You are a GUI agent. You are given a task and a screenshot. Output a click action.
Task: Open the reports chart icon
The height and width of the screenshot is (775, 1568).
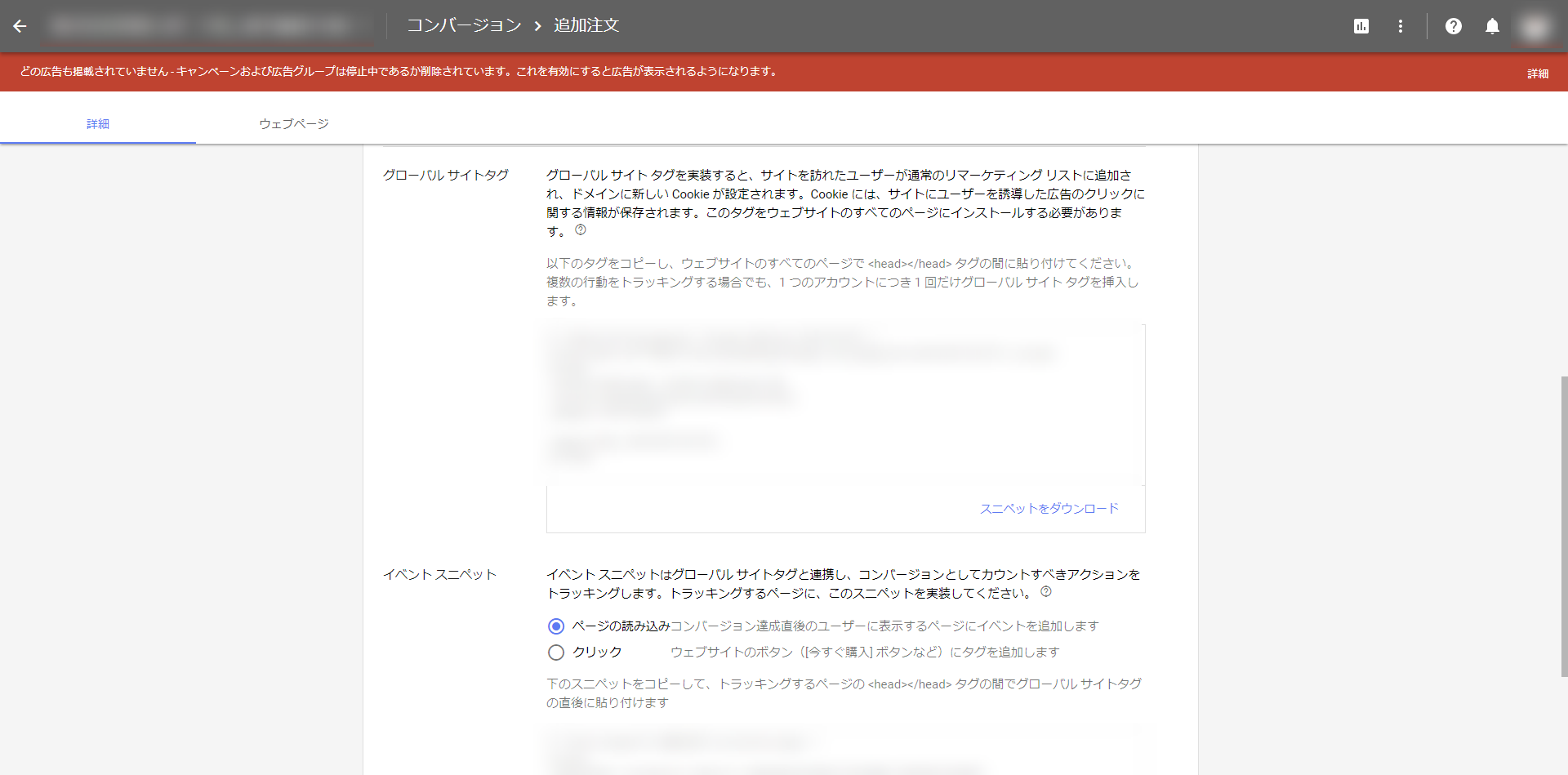(x=1361, y=26)
